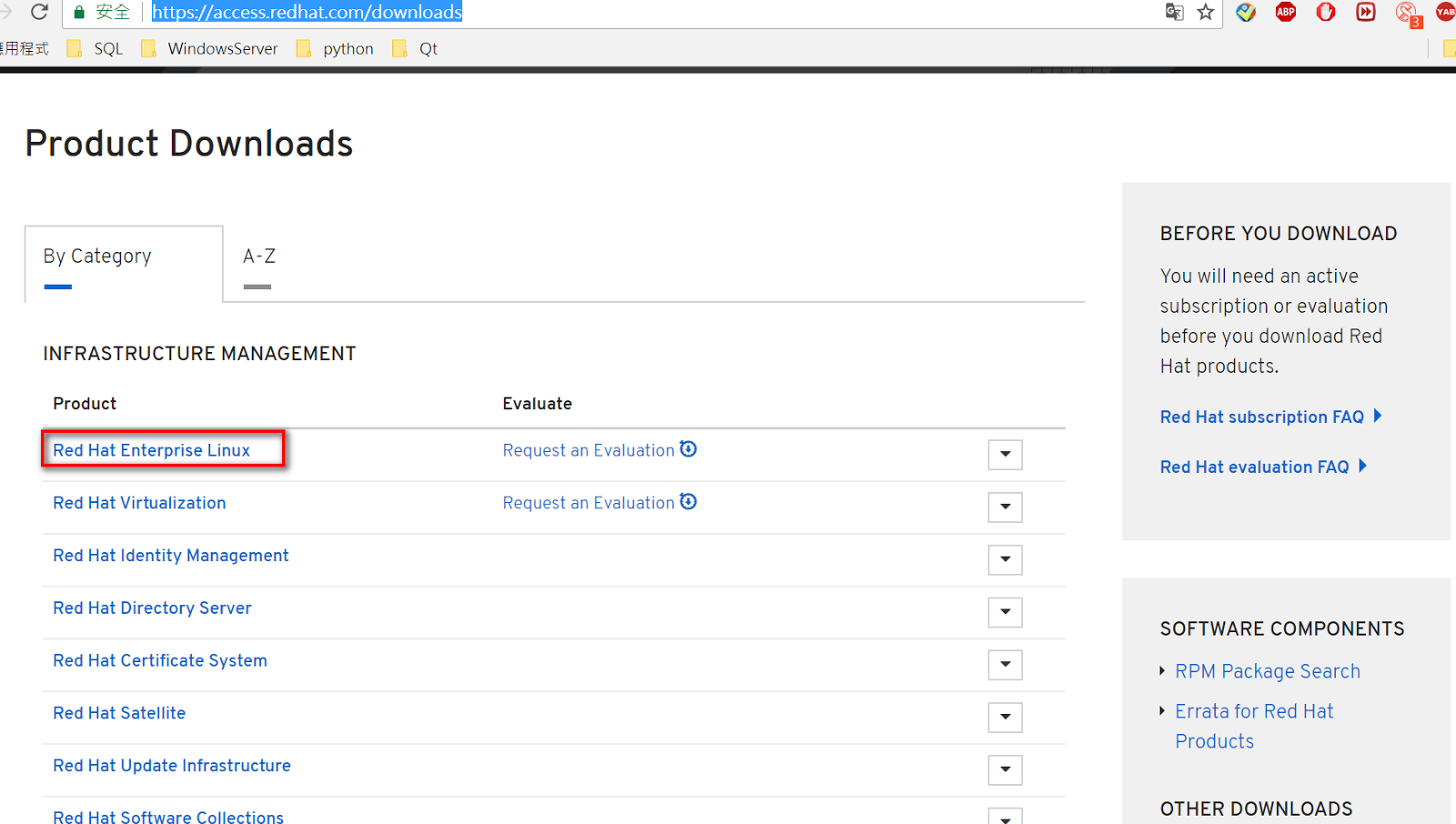Screen dimensions: 1456x824
Task: Request an Evaluation for Red Hat Virtualization
Action: pos(589,503)
